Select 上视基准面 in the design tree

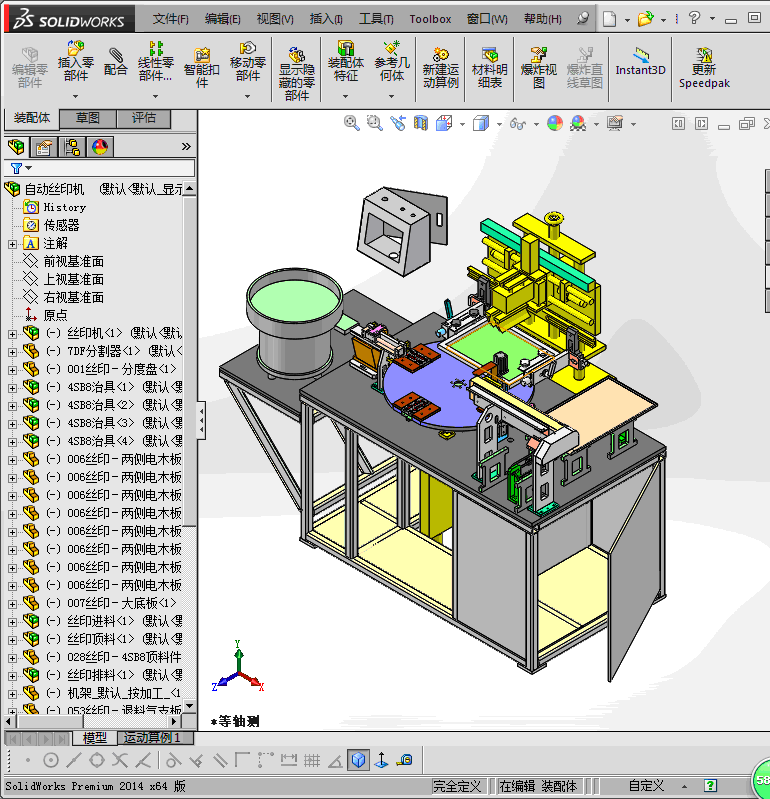(73, 280)
